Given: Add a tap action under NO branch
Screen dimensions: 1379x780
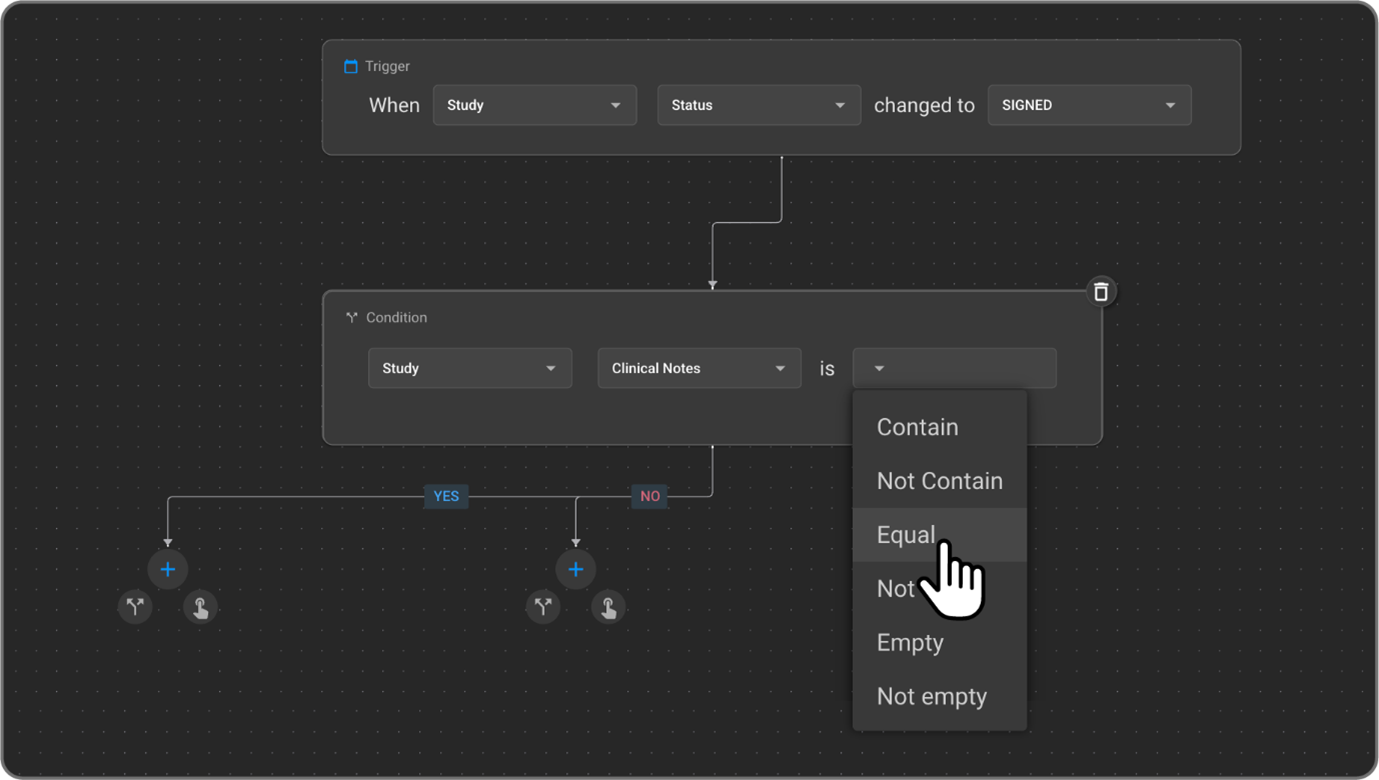Looking at the screenshot, I should [609, 607].
